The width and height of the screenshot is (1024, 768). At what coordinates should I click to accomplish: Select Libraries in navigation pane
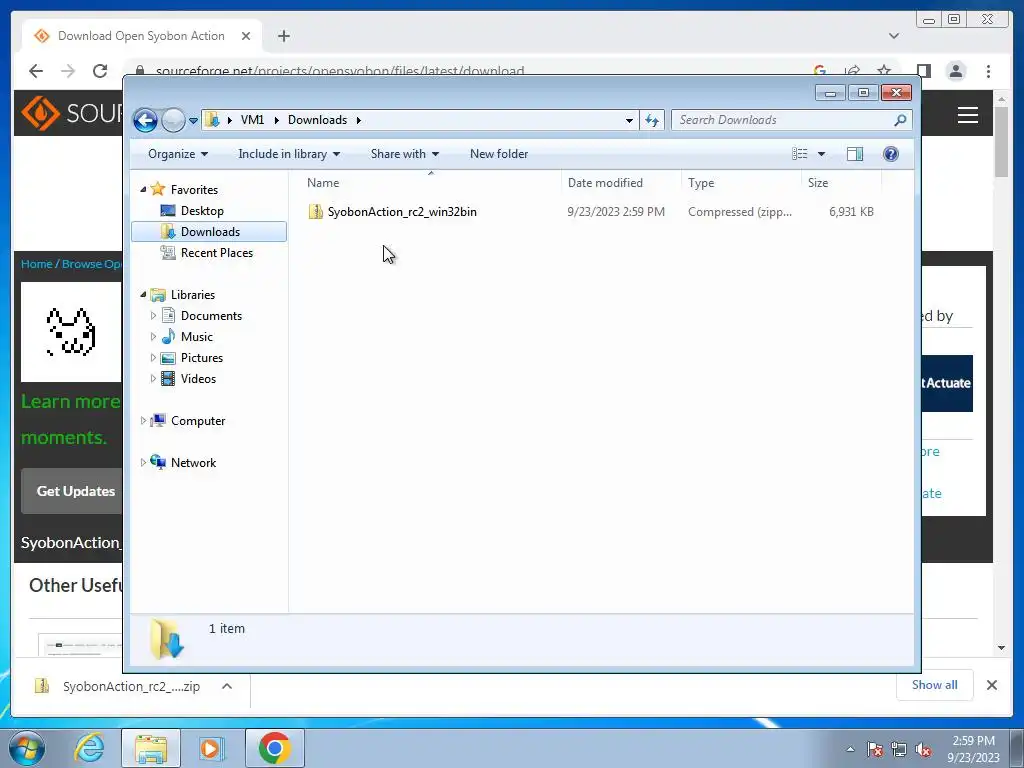click(x=193, y=295)
